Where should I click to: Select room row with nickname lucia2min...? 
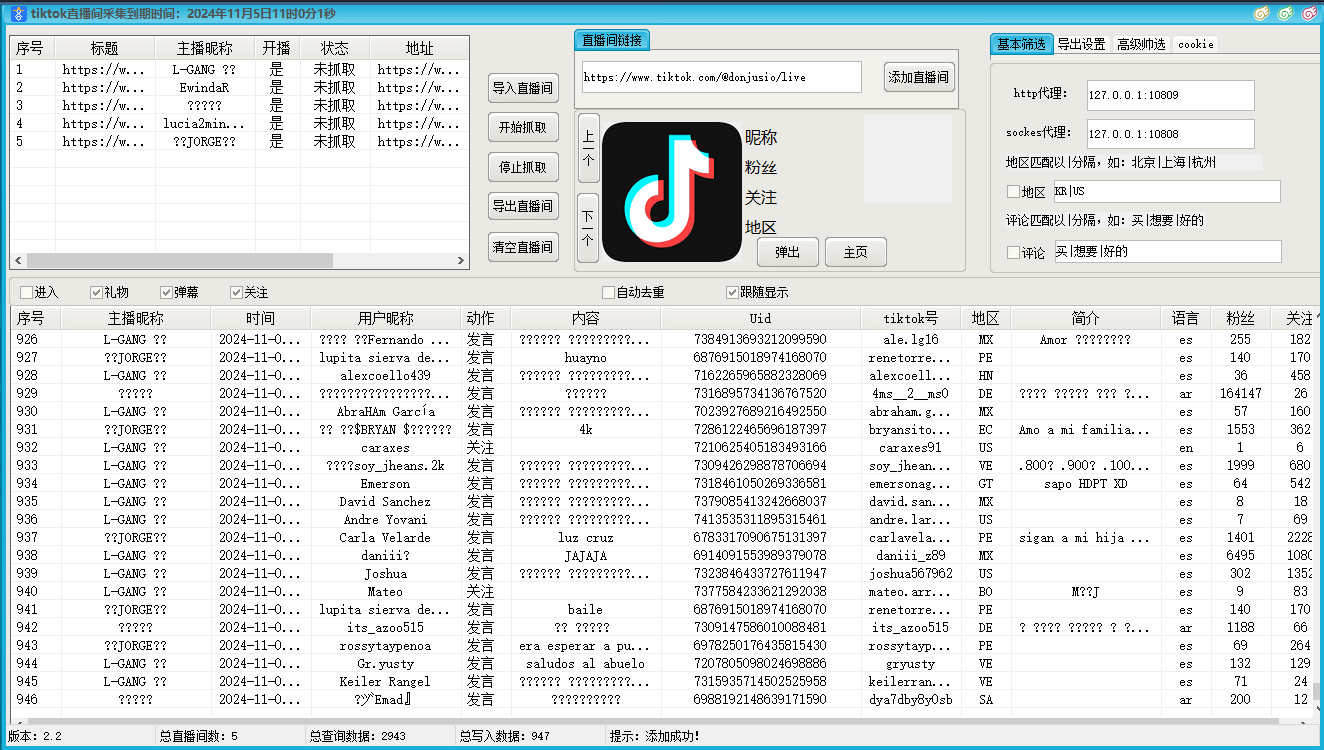239,123
